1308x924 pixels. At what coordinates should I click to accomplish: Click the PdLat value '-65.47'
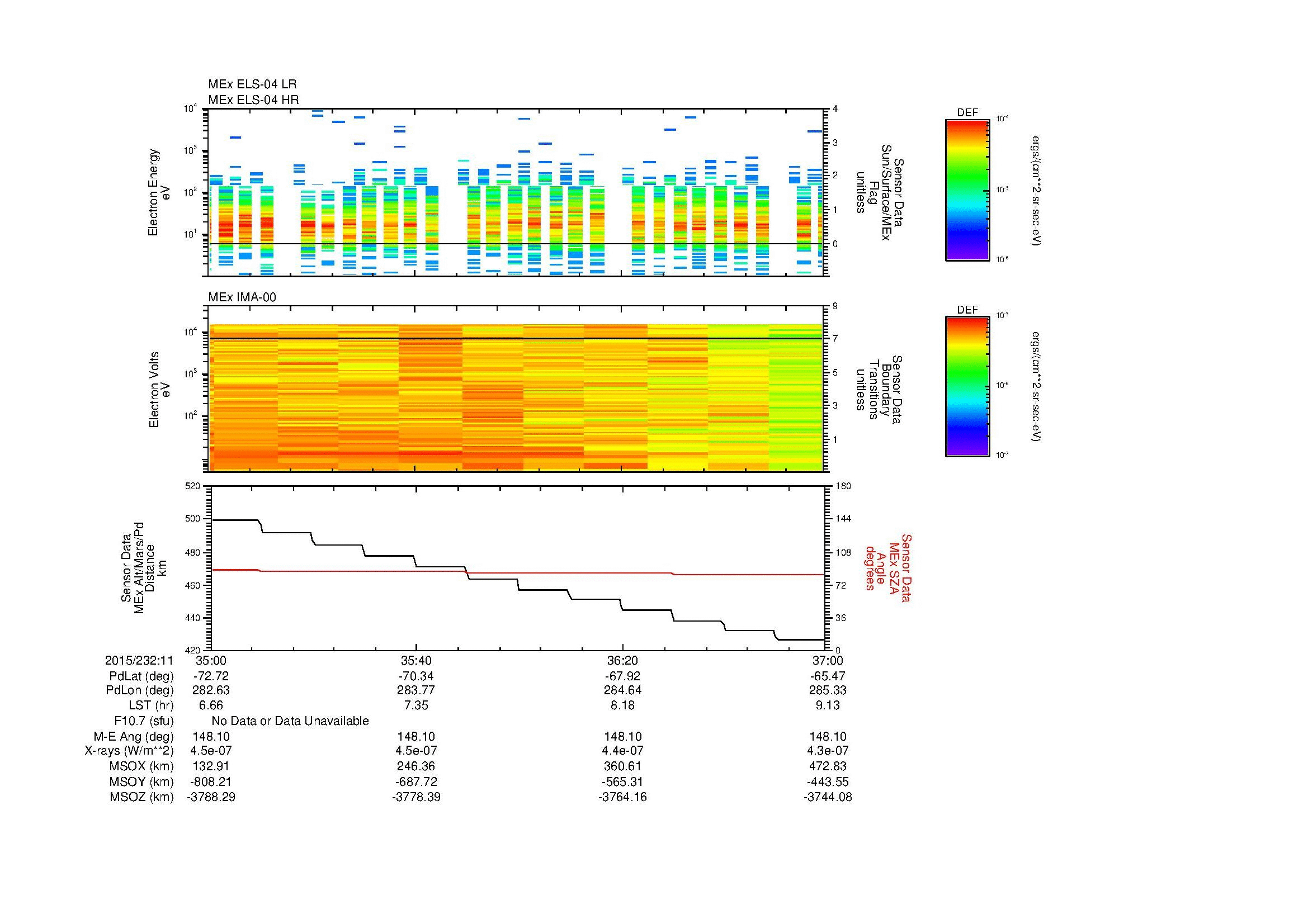[x=828, y=676]
